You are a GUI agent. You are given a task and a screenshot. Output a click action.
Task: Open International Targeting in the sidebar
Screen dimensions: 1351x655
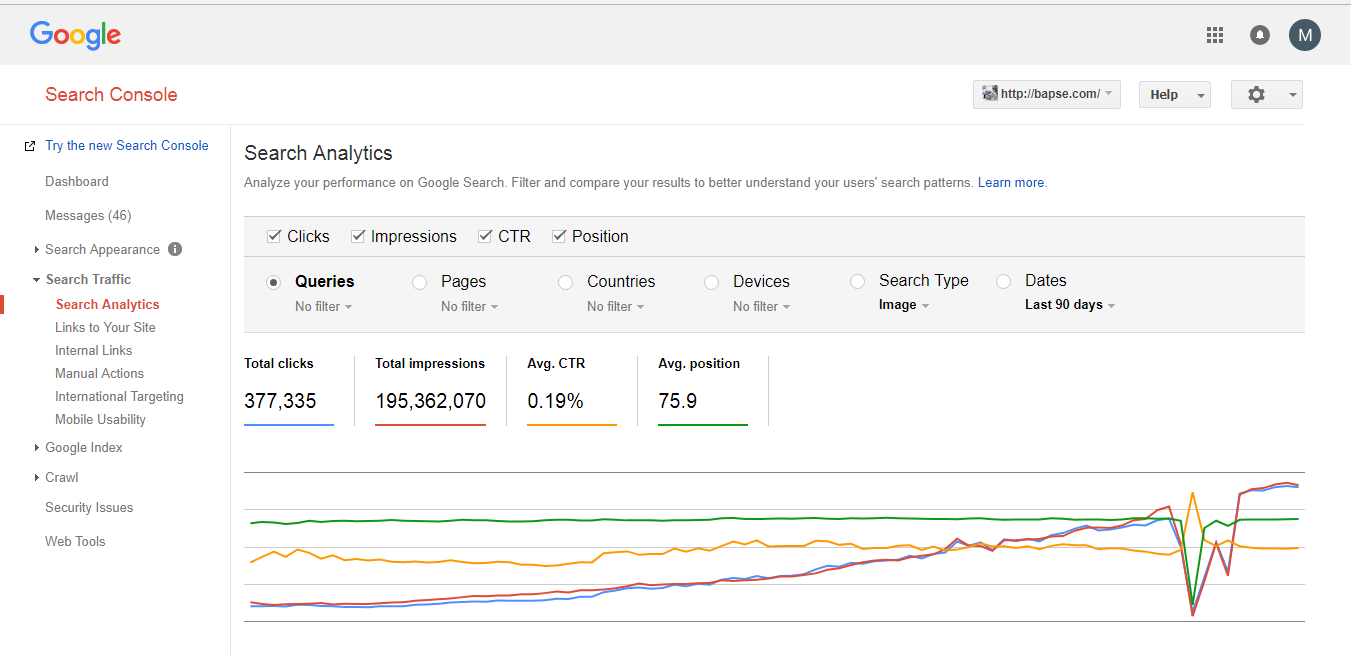pyautogui.click(x=119, y=397)
